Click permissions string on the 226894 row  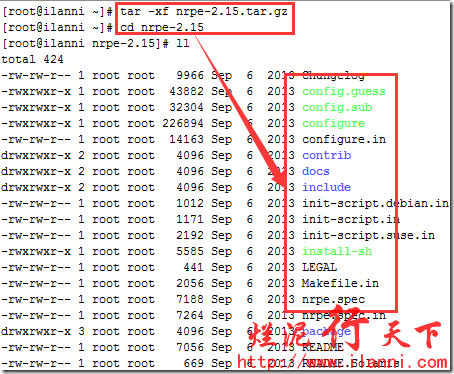(36, 123)
